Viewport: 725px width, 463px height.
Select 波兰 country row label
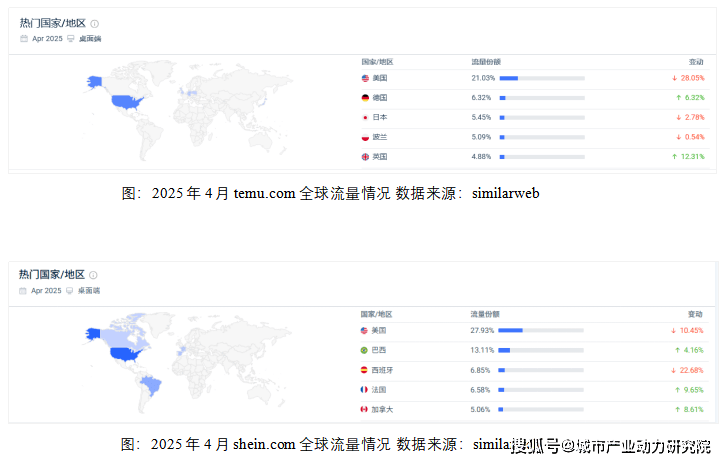380,137
